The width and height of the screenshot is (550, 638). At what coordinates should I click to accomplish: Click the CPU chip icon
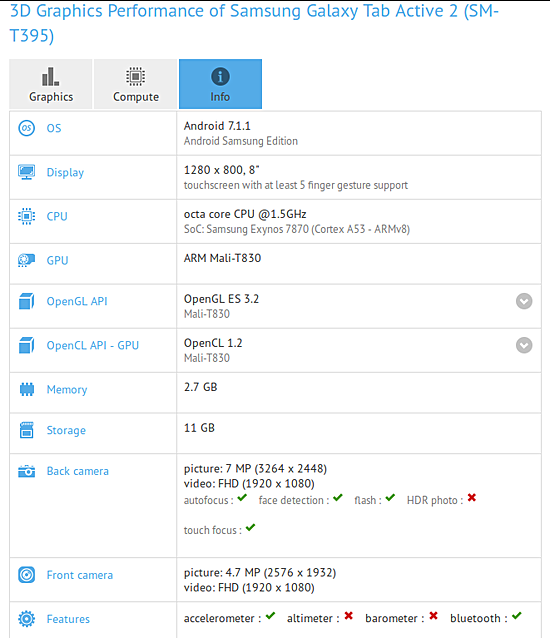pos(26,216)
